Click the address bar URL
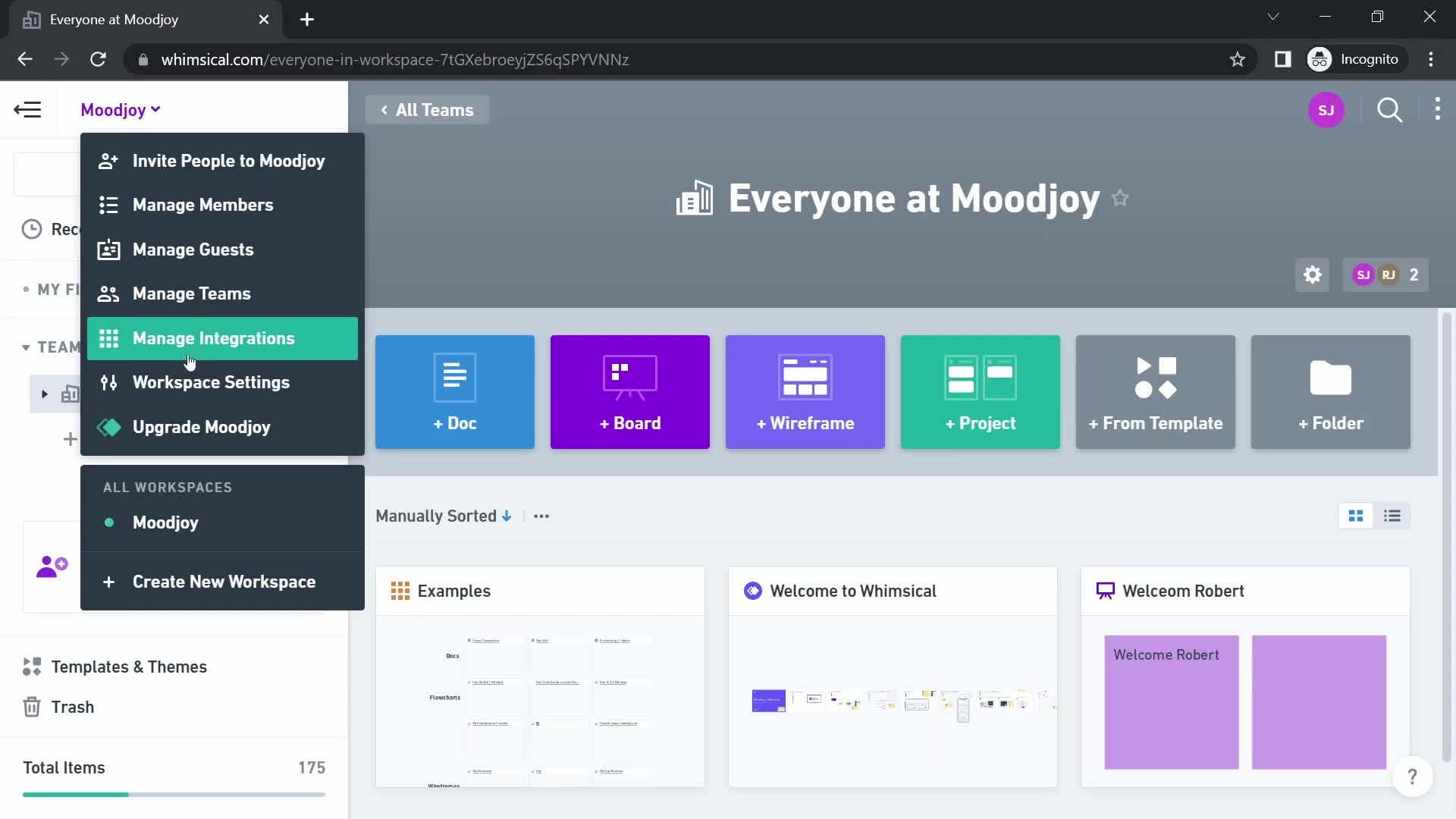 pos(394,60)
